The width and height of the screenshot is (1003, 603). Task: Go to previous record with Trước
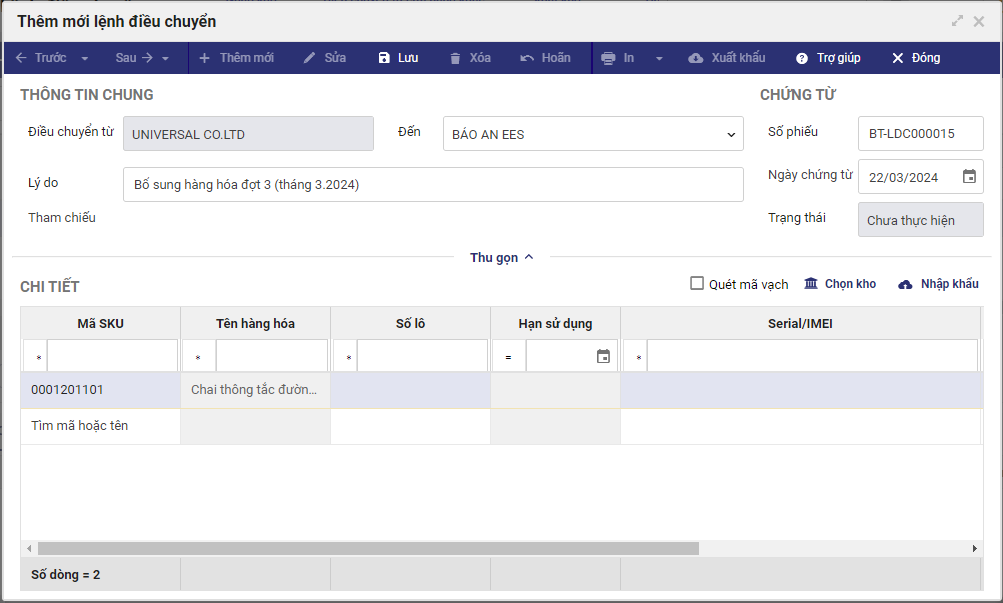[x=41, y=58]
